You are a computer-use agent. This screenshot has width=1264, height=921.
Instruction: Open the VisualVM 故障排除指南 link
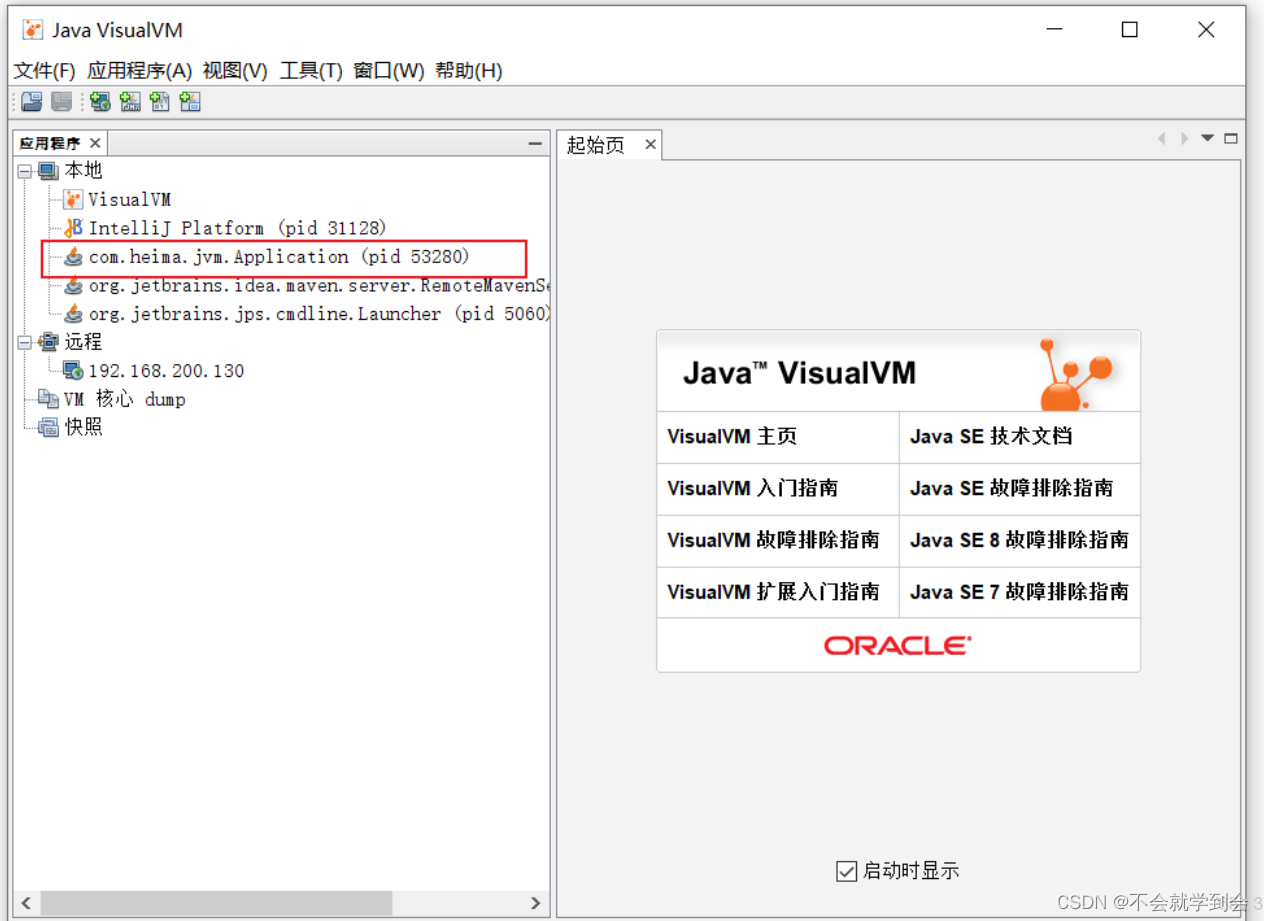point(773,541)
